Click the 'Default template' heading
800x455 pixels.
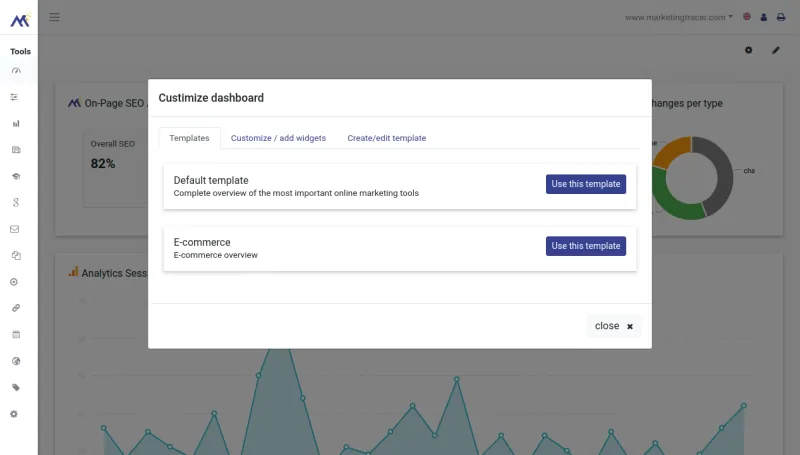[x=211, y=180]
